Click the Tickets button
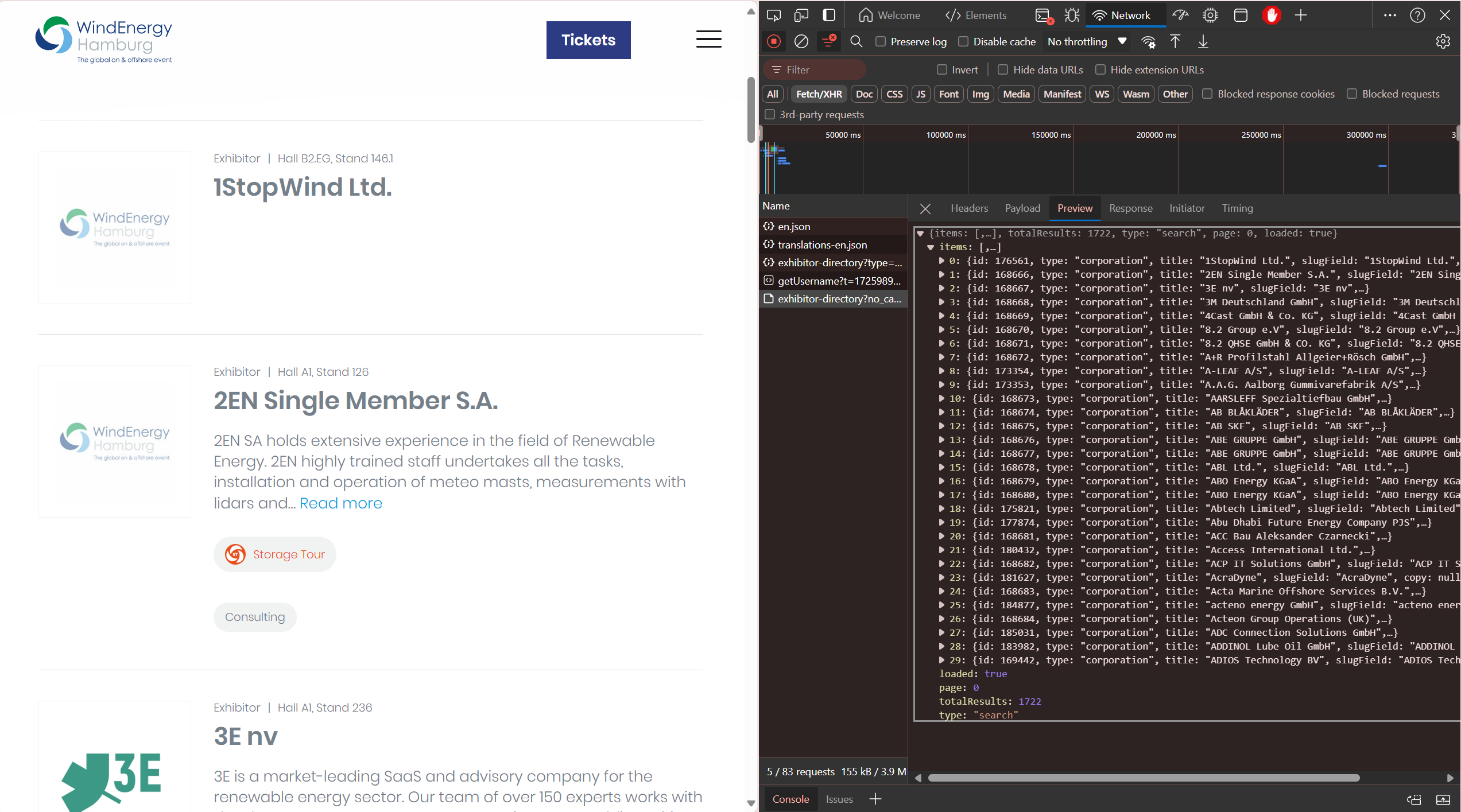This screenshot has height=812, width=1461. coord(588,40)
